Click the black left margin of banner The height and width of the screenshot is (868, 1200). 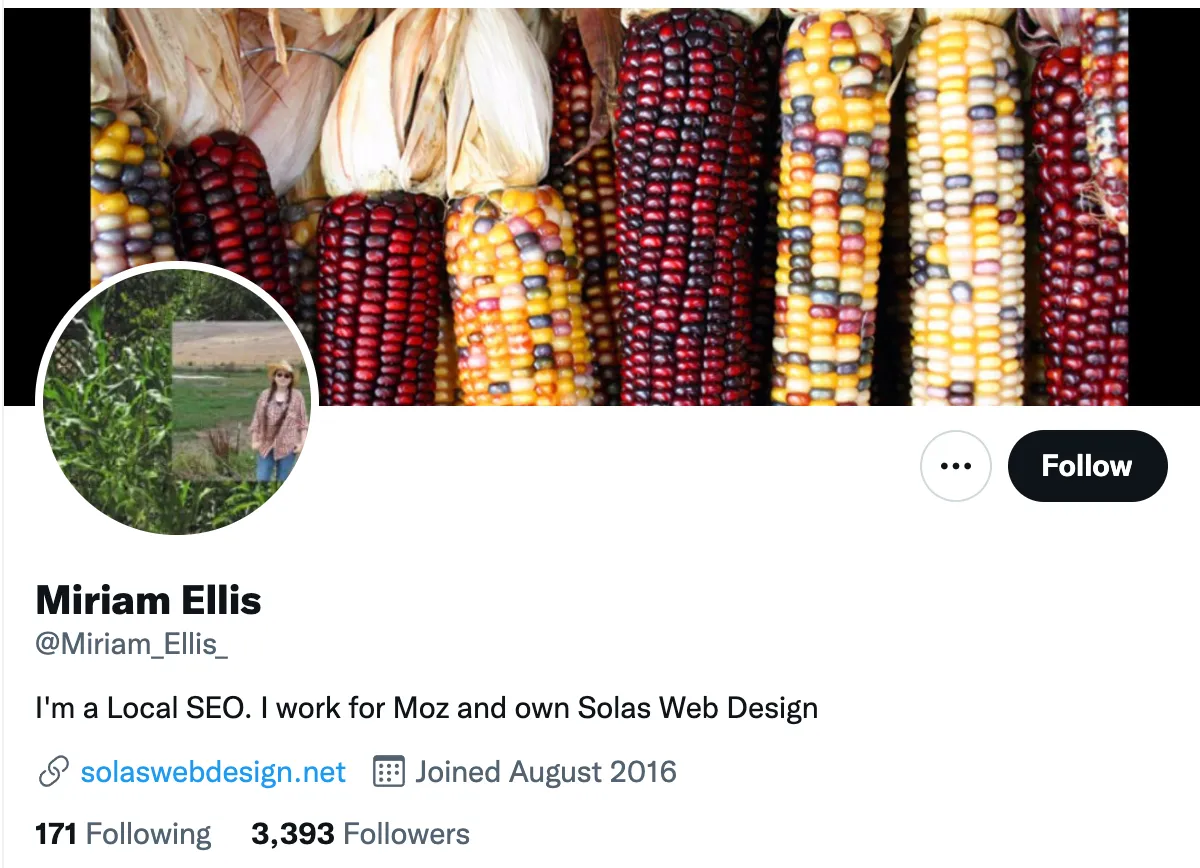point(45,150)
